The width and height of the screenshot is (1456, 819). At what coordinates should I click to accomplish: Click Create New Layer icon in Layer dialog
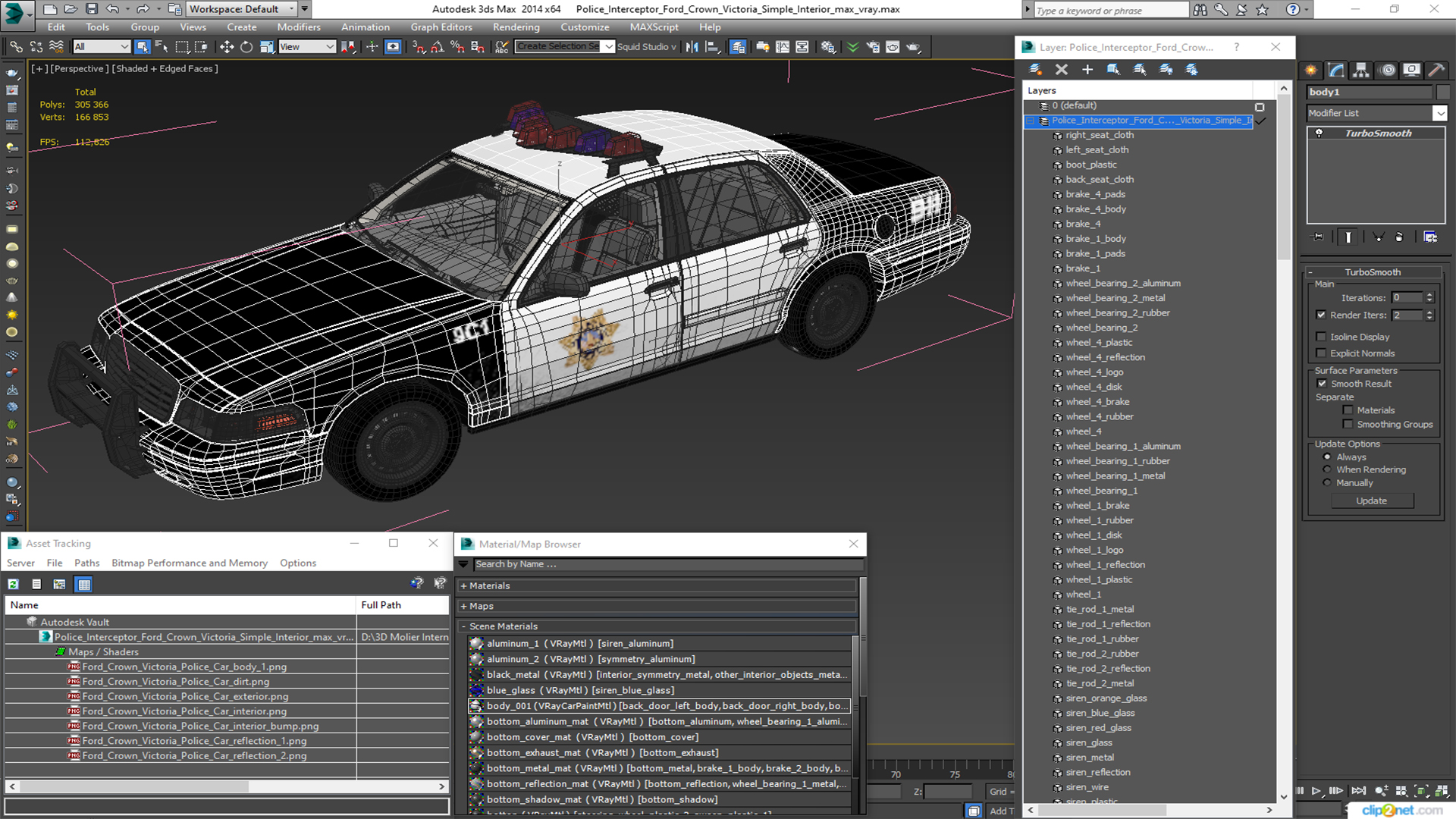pos(1035,70)
